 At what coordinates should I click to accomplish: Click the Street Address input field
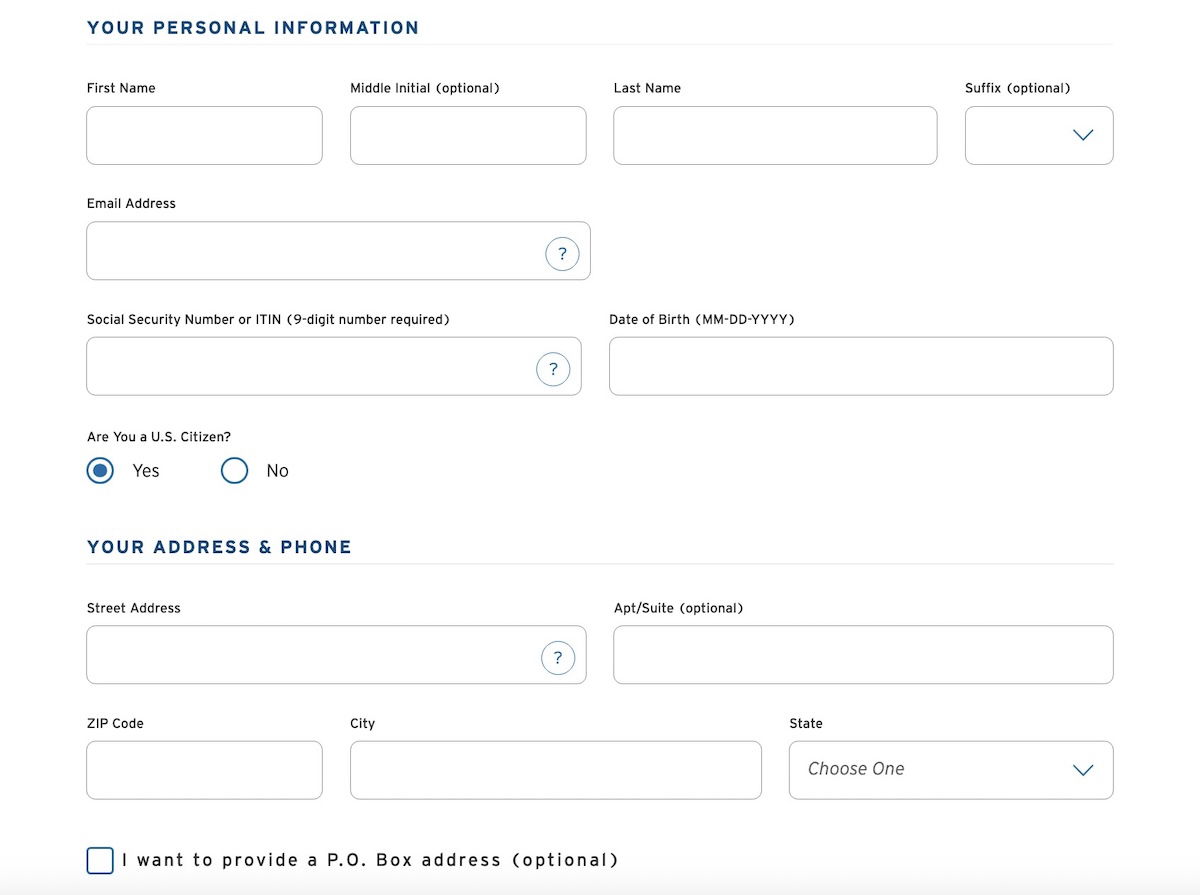point(312,655)
